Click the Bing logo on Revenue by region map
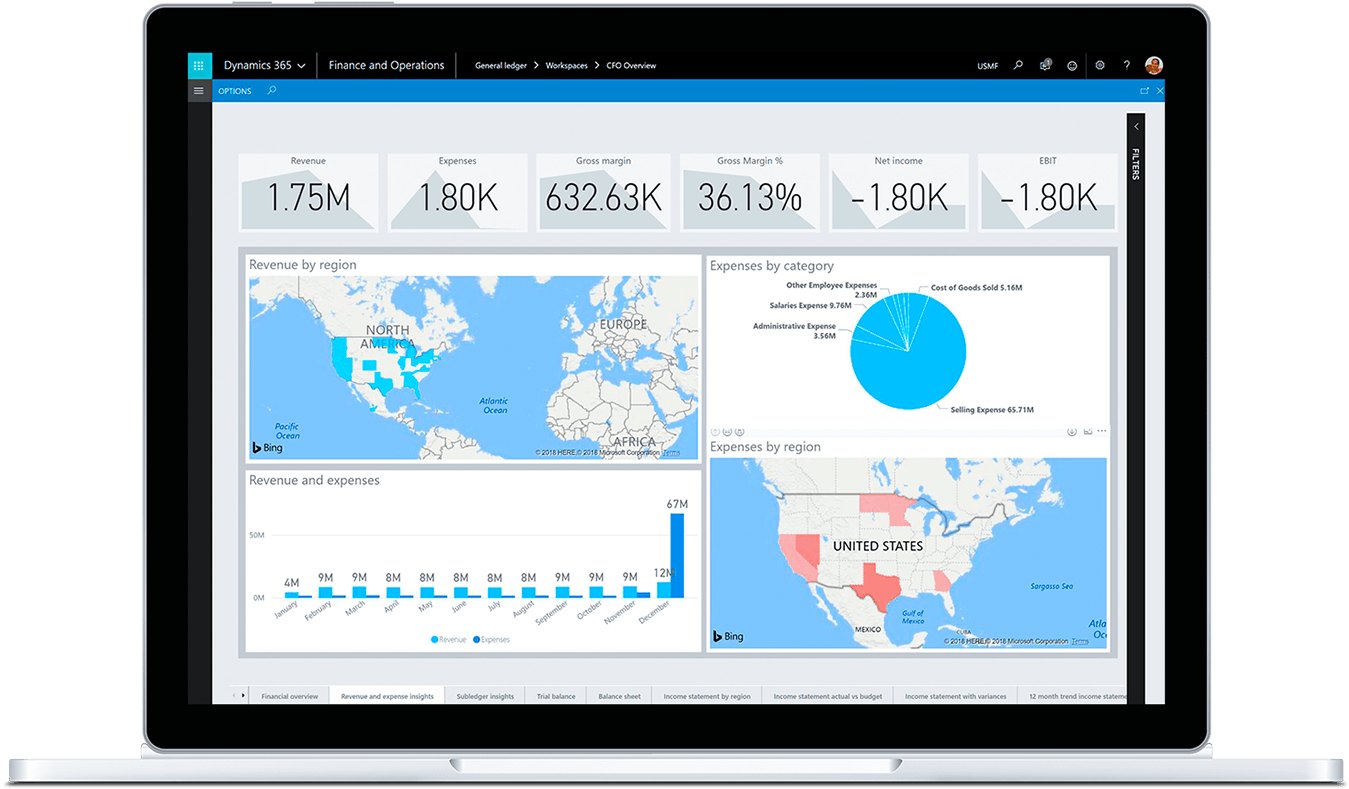This screenshot has height=789, width=1349. [266, 448]
